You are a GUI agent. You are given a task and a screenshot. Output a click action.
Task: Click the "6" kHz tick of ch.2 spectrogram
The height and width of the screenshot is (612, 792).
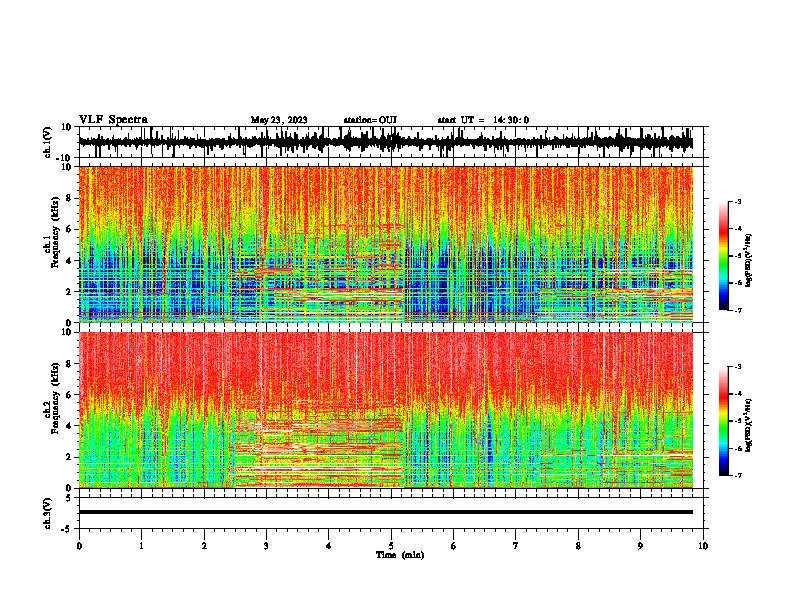(69, 395)
